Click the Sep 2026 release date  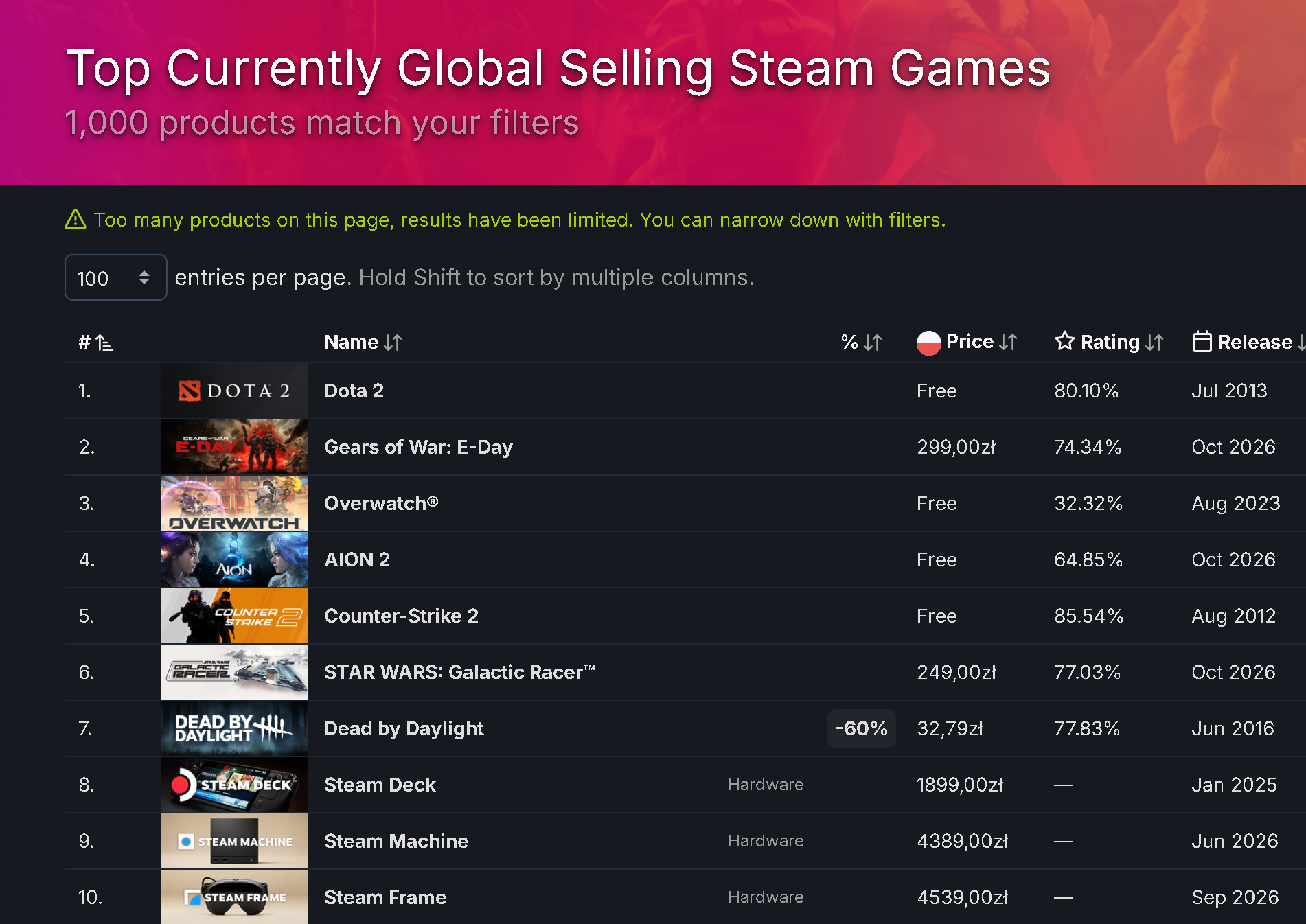(x=1235, y=897)
